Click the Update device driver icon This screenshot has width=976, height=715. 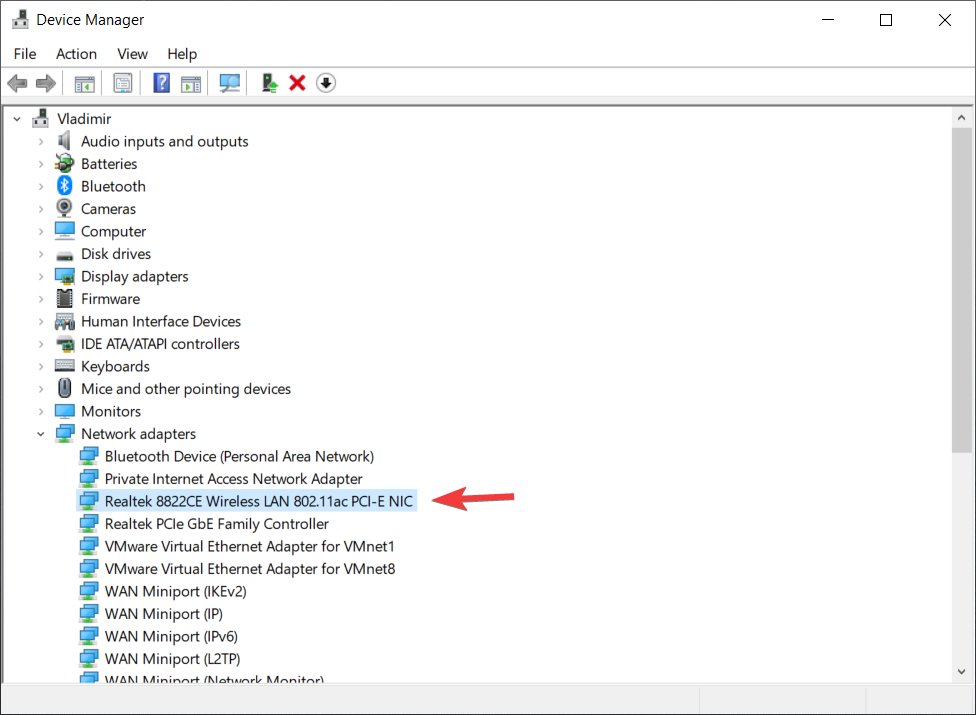pyautogui.click(x=269, y=83)
